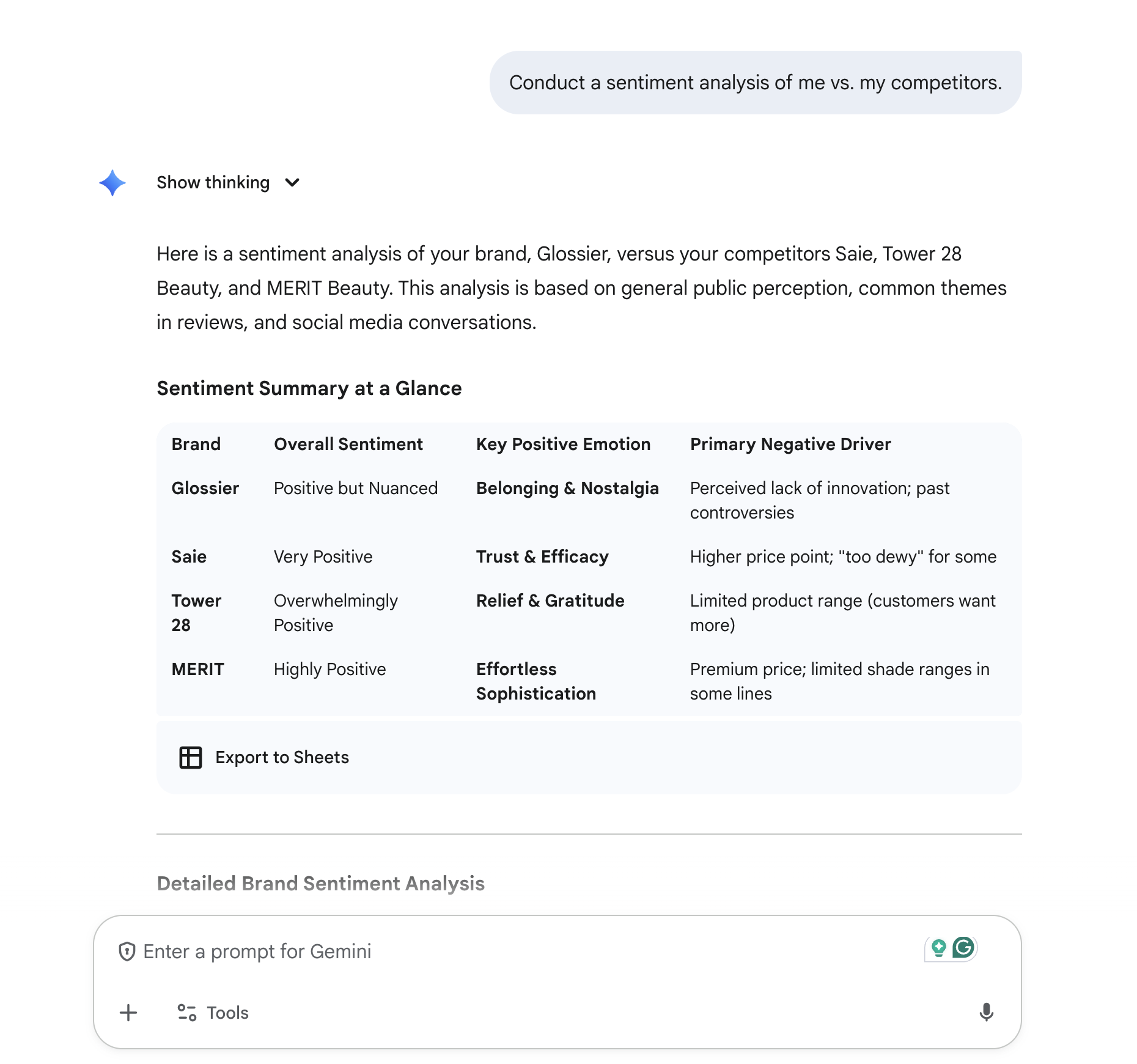Click the Positive but Nuanced cell
This screenshot has width=1137, height=1064.
pyautogui.click(x=356, y=489)
